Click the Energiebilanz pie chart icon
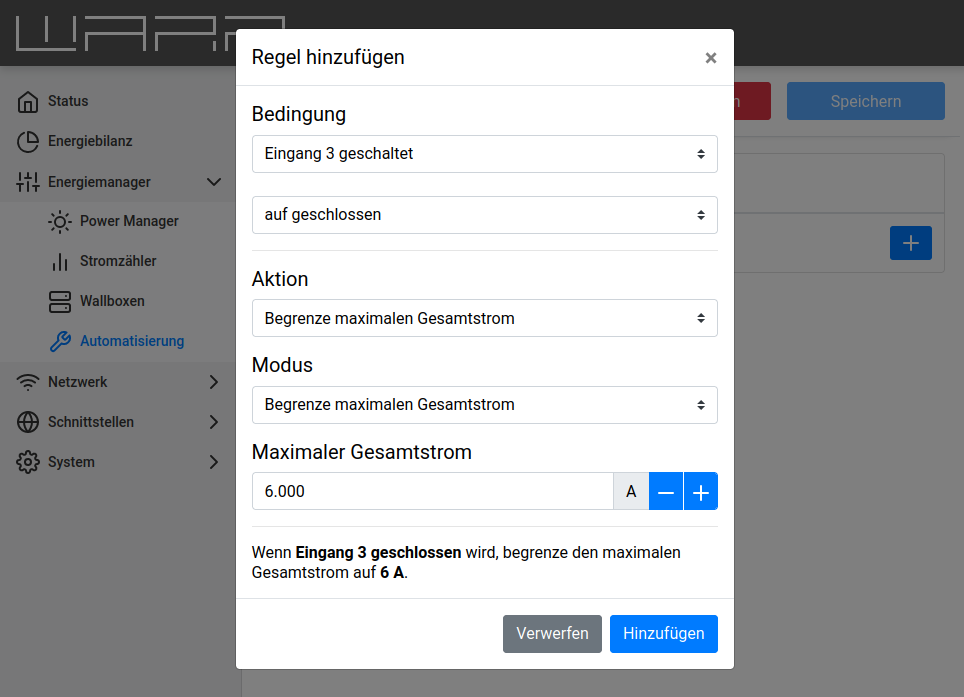 click(x=28, y=142)
